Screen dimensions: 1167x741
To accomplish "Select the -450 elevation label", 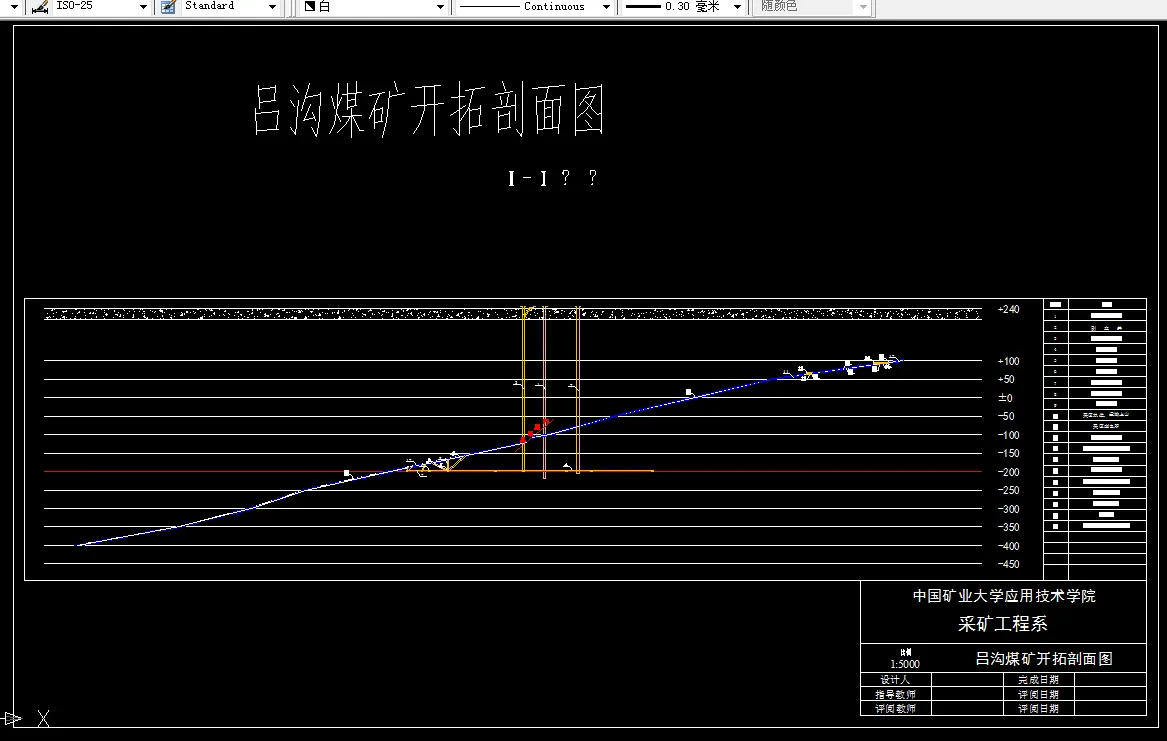I will [x=1008, y=564].
